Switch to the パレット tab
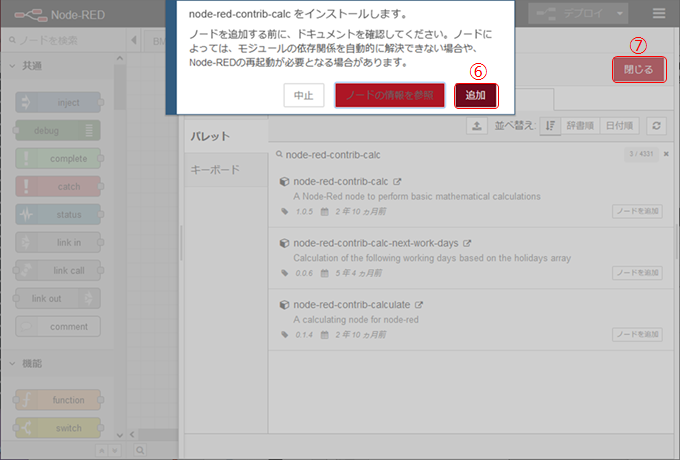Image resolution: width=680 pixels, height=460 pixels. point(211,136)
